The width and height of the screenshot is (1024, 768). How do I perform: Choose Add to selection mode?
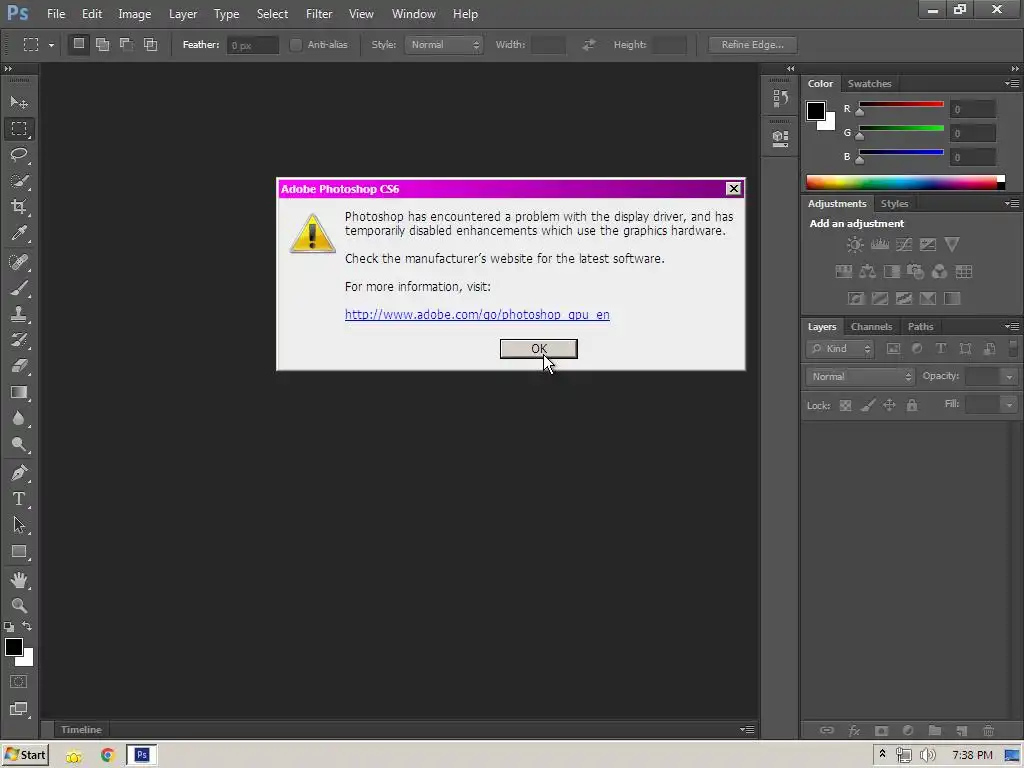103,44
